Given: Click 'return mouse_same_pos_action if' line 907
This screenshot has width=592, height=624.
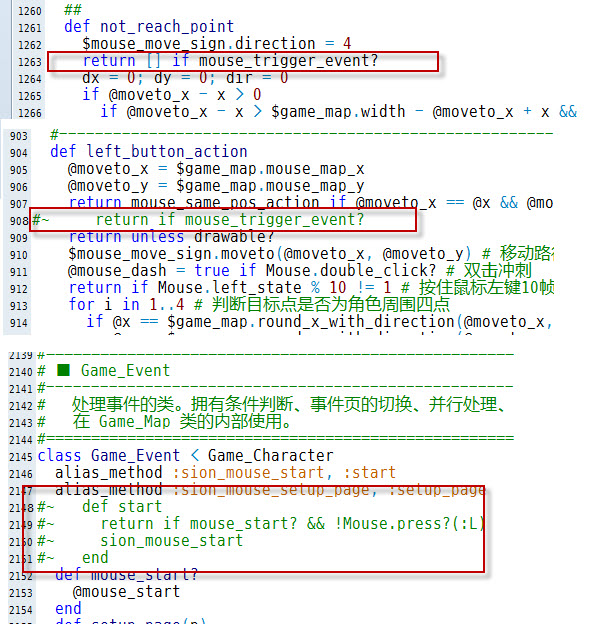Looking at the screenshot, I should tap(311, 203).
